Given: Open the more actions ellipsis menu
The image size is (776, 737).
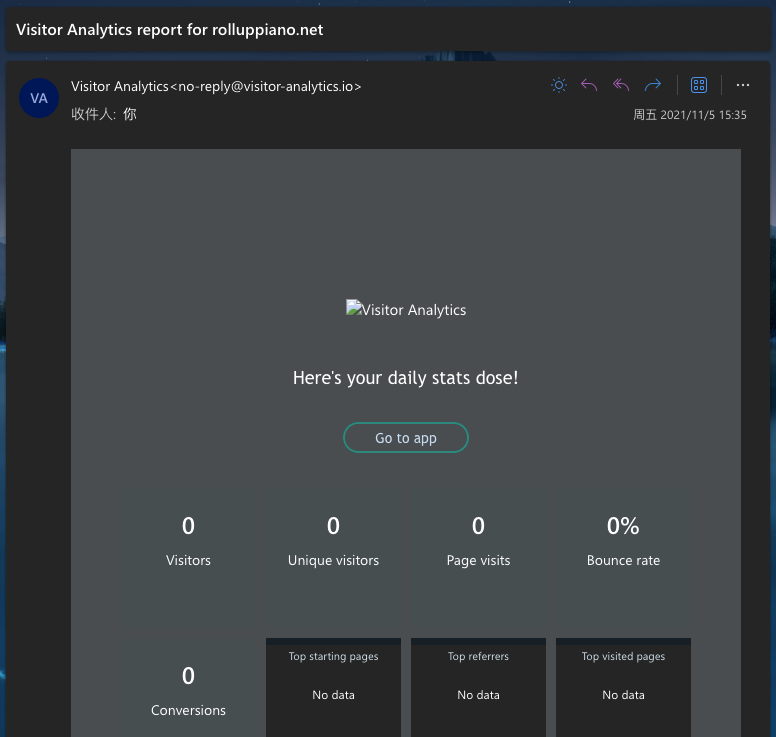Looking at the screenshot, I should click(x=742, y=85).
